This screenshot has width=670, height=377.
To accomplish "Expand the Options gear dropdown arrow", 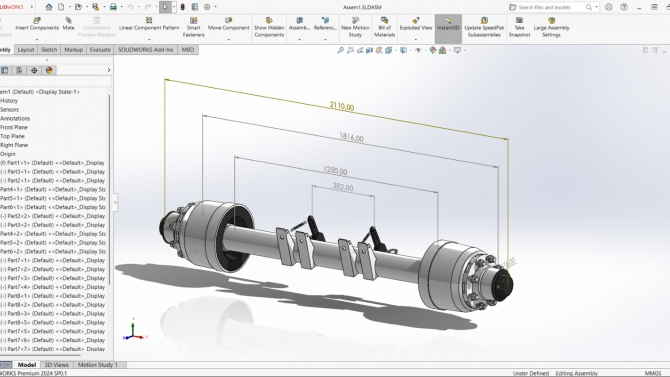I will pyautogui.click(x=215, y=7).
